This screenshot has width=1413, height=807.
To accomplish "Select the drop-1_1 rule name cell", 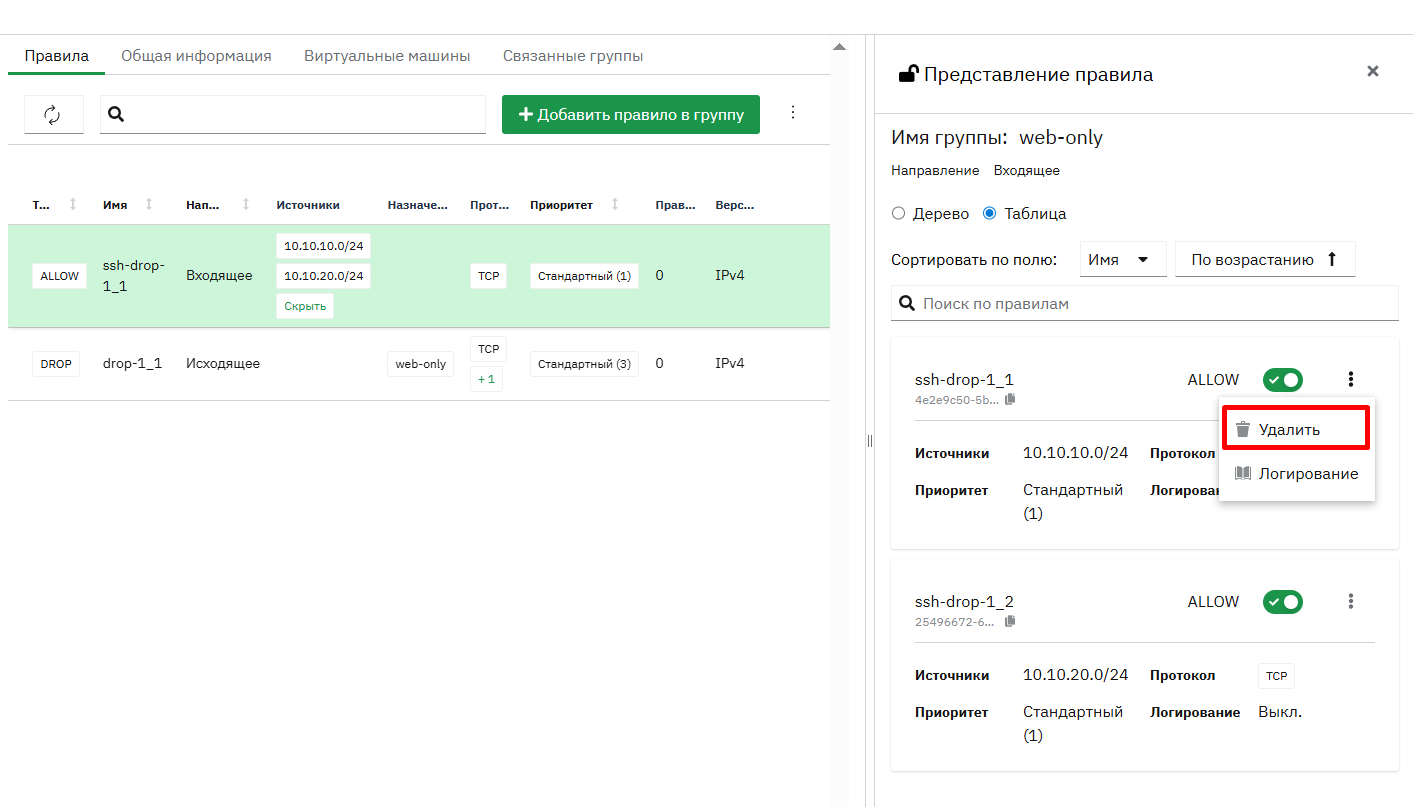I will coord(132,364).
